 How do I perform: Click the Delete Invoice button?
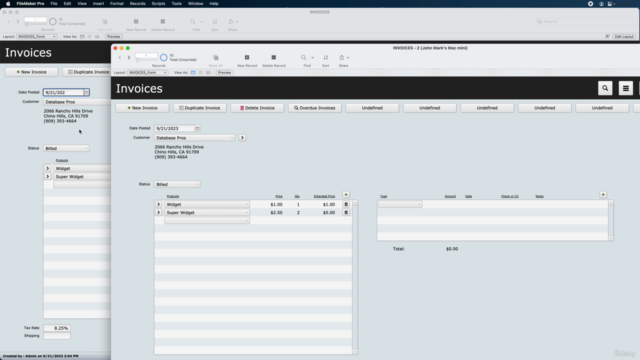(x=257, y=108)
